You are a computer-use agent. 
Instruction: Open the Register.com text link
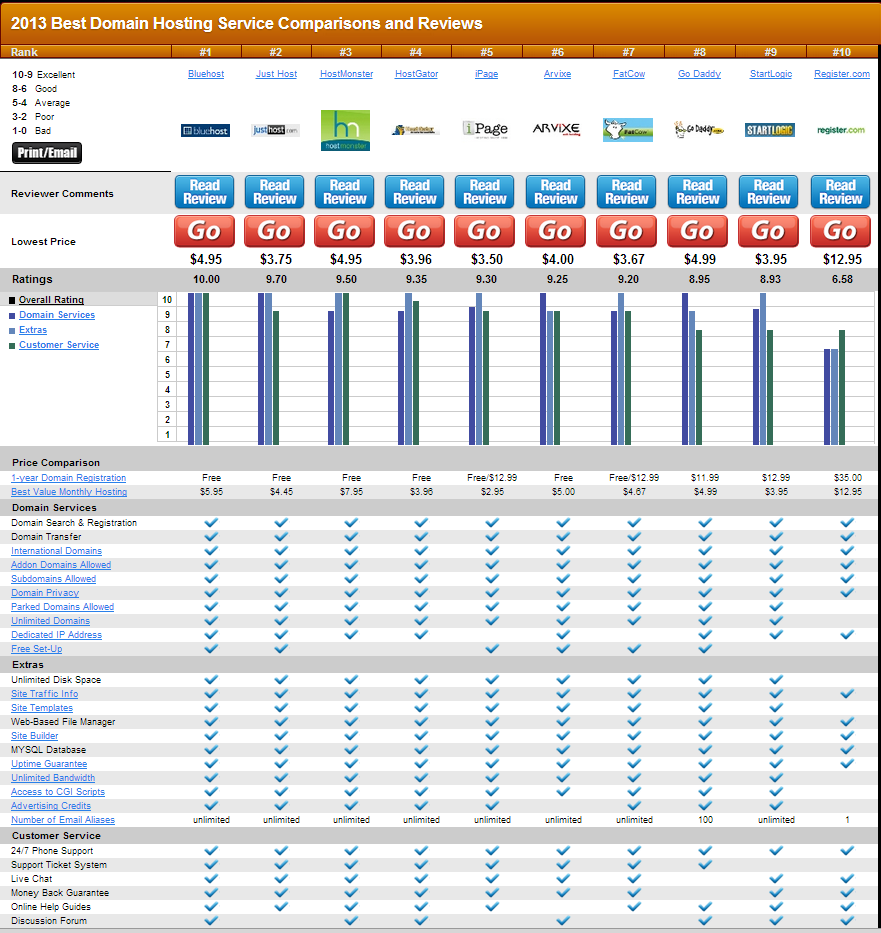(842, 74)
